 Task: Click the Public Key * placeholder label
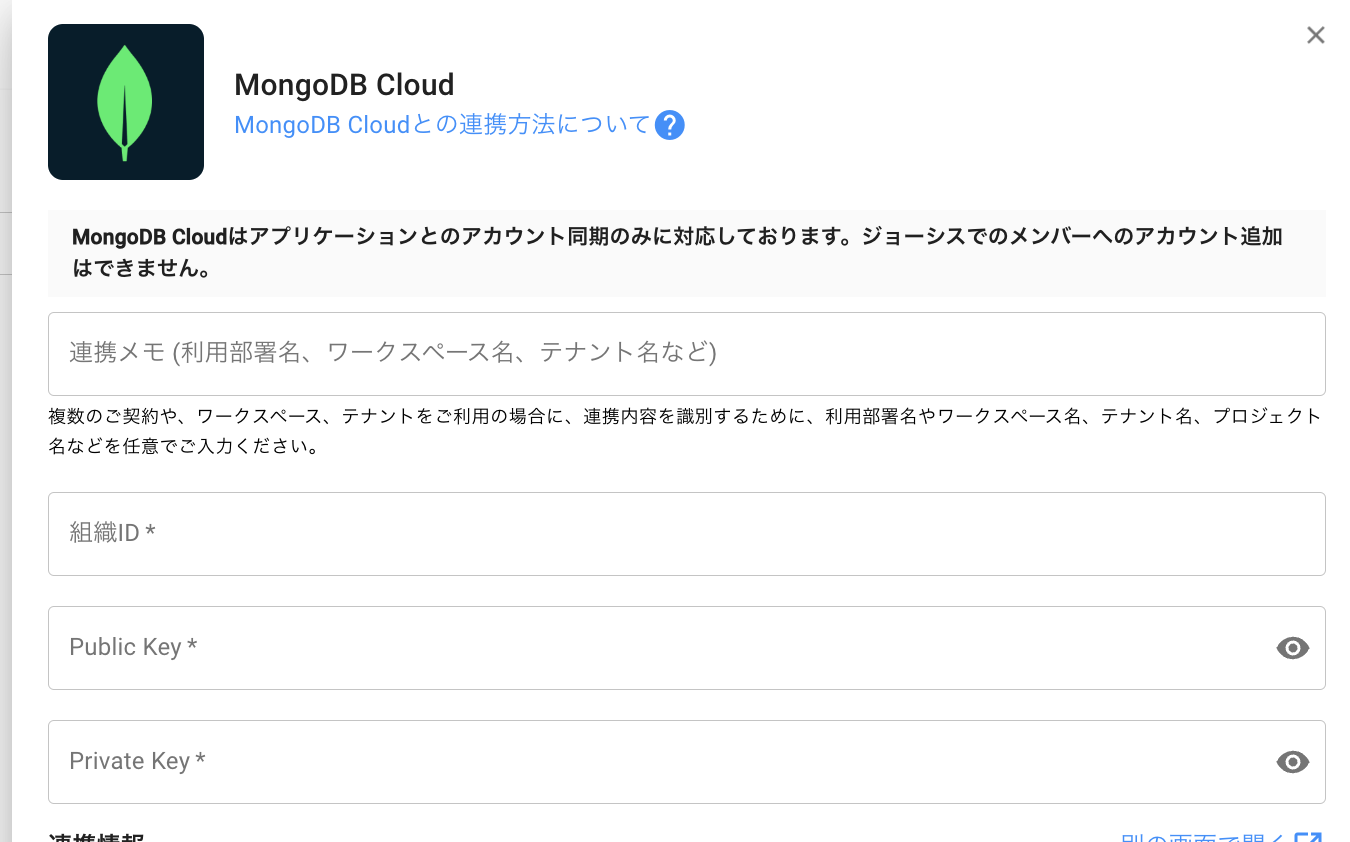pyautogui.click(x=133, y=647)
